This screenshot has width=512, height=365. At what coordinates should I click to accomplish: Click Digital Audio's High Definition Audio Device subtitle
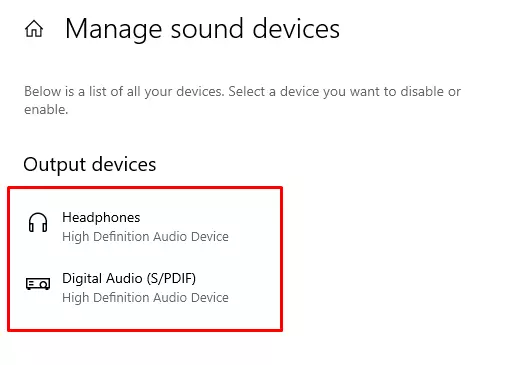pos(145,298)
